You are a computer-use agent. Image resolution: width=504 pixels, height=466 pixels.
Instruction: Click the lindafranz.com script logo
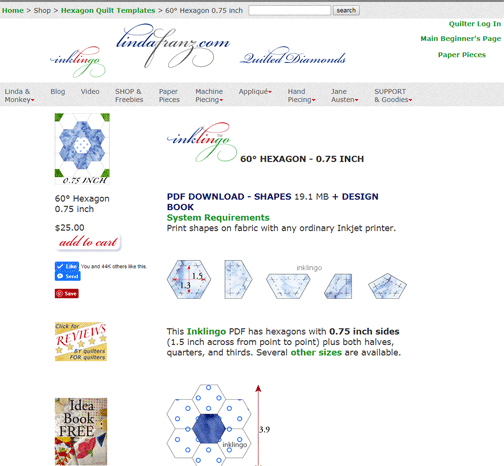click(173, 46)
